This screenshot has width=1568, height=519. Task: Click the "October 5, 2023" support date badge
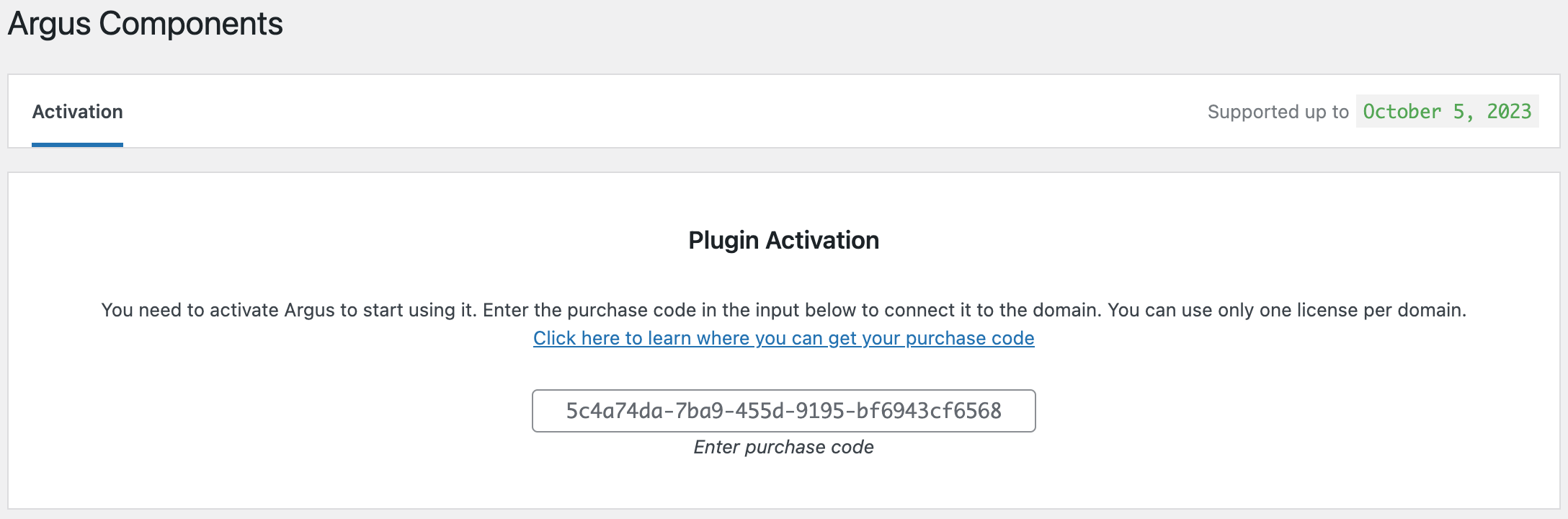[x=1447, y=112]
